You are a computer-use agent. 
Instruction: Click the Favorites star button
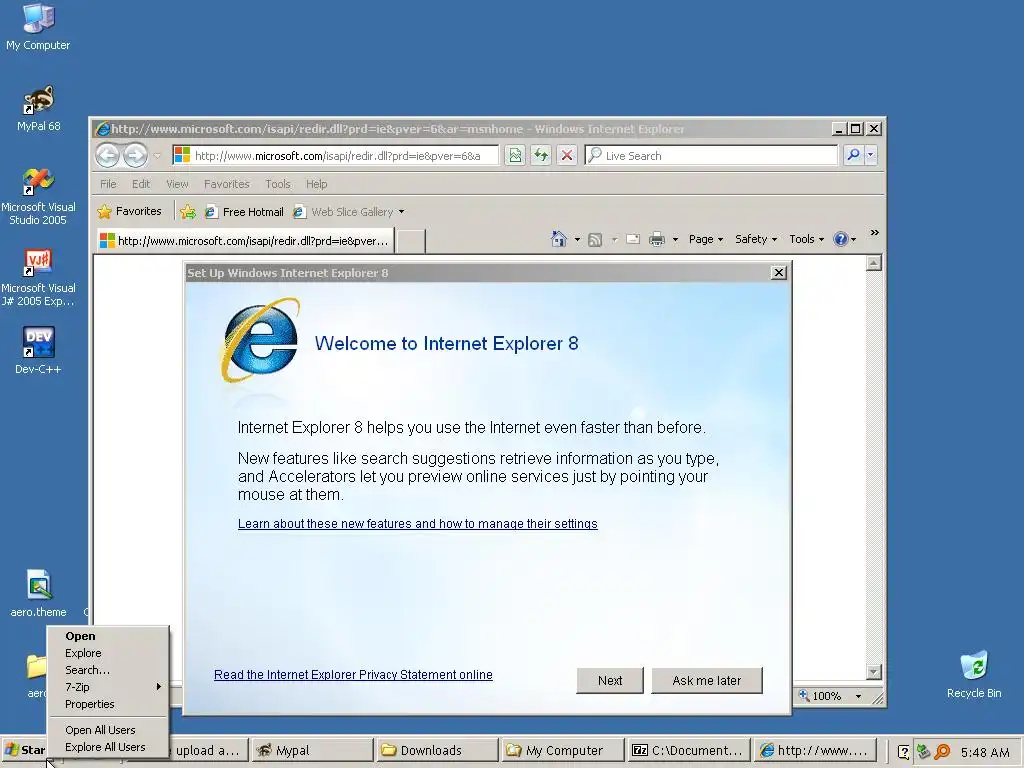click(x=129, y=212)
